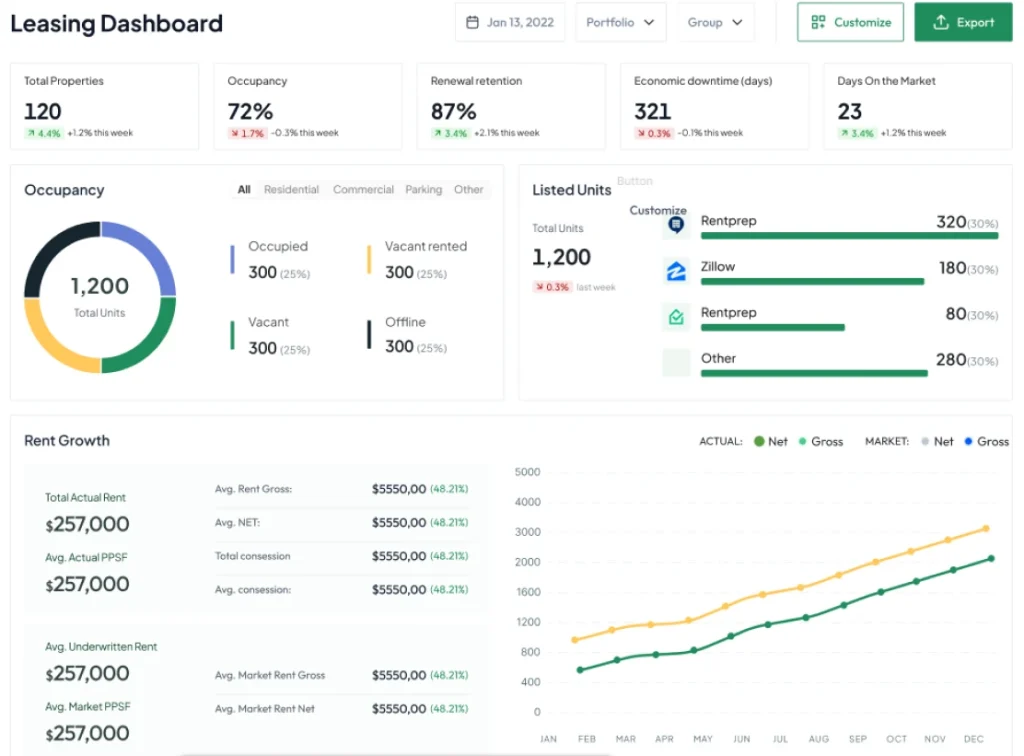This screenshot has width=1024, height=756.
Task: Open the Jan 13, 2022 date picker
Action: [x=510, y=22]
